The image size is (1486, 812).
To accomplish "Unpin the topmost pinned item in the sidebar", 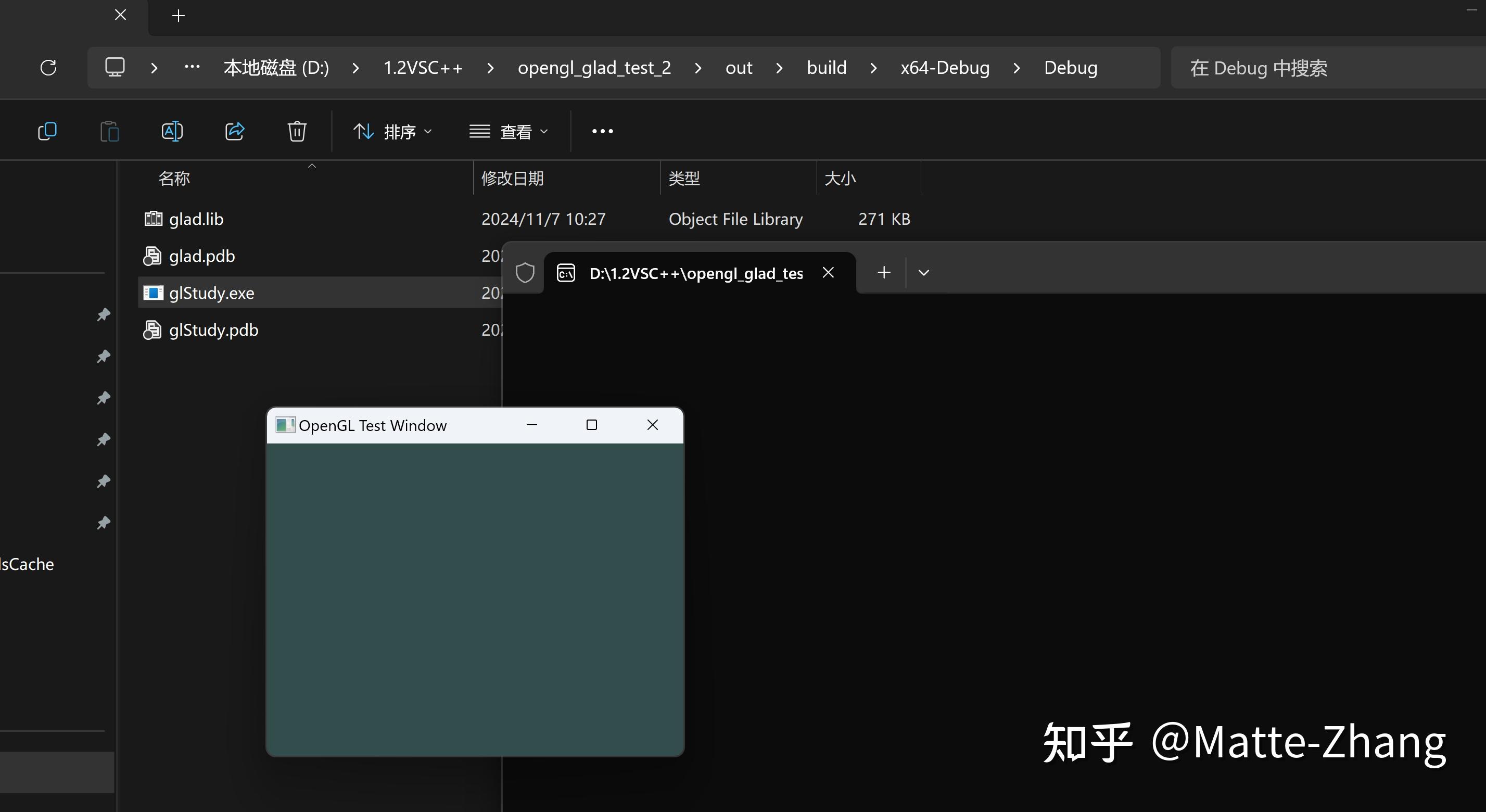I will click(103, 314).
